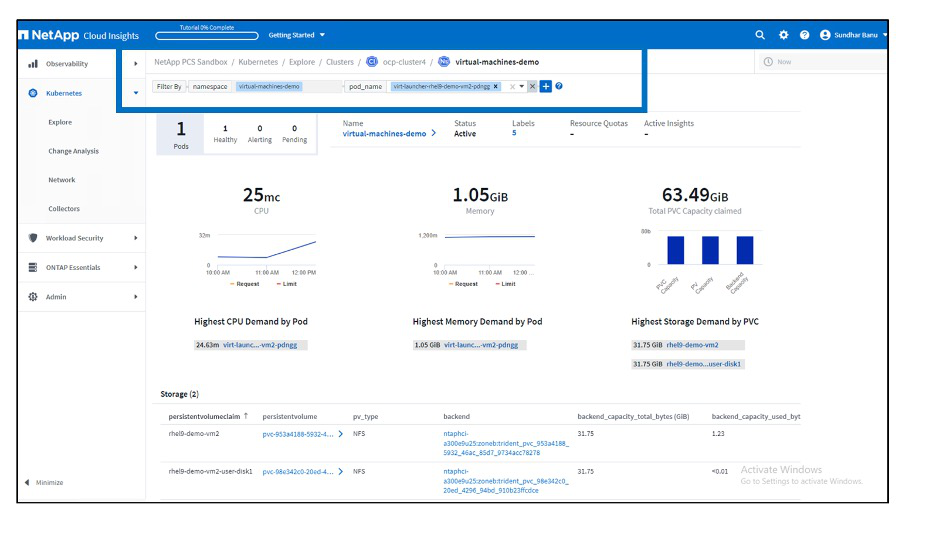Minimize the left sidebar

(x=44, y=483)
